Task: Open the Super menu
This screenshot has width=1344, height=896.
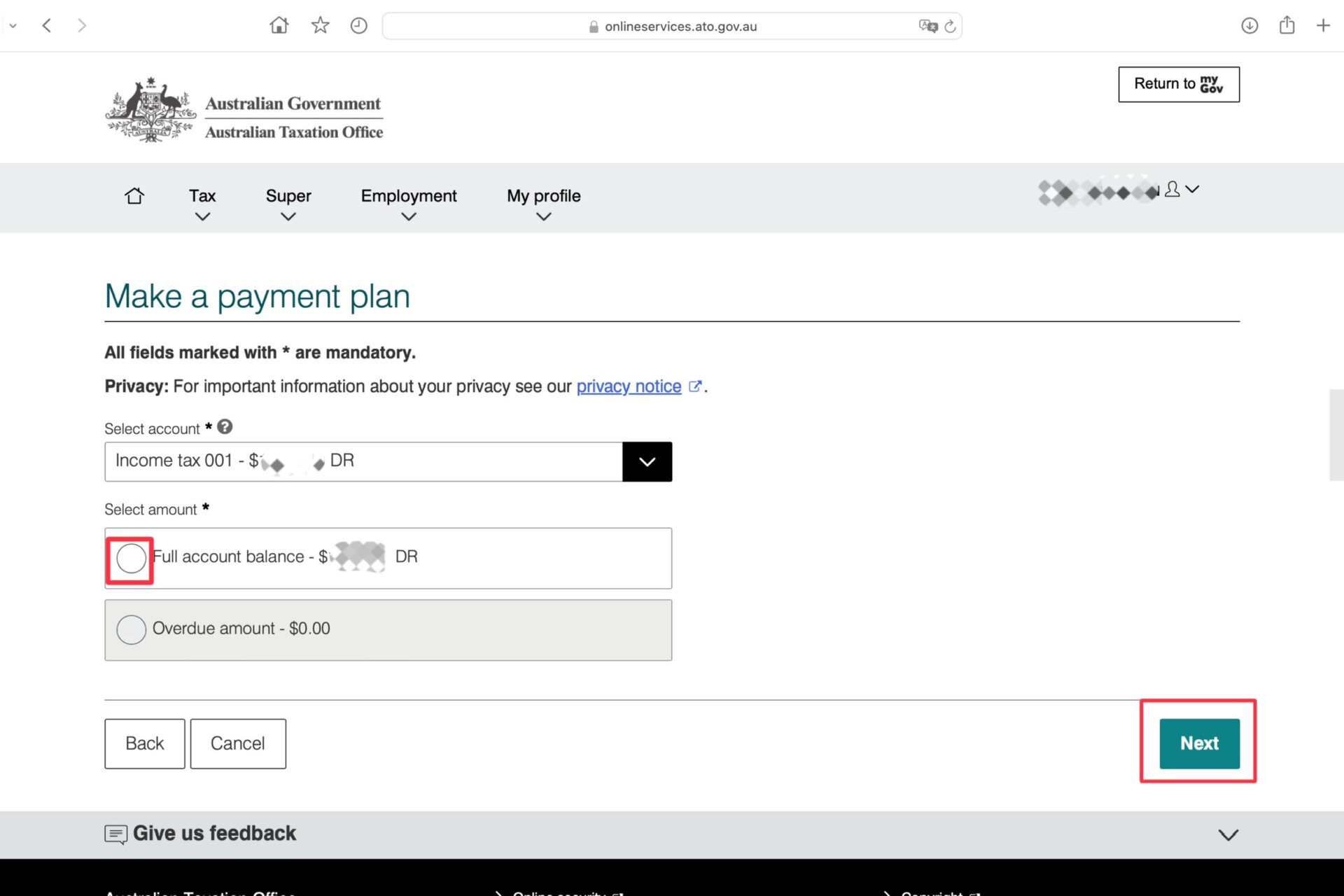Action: (x=288, y=204)
